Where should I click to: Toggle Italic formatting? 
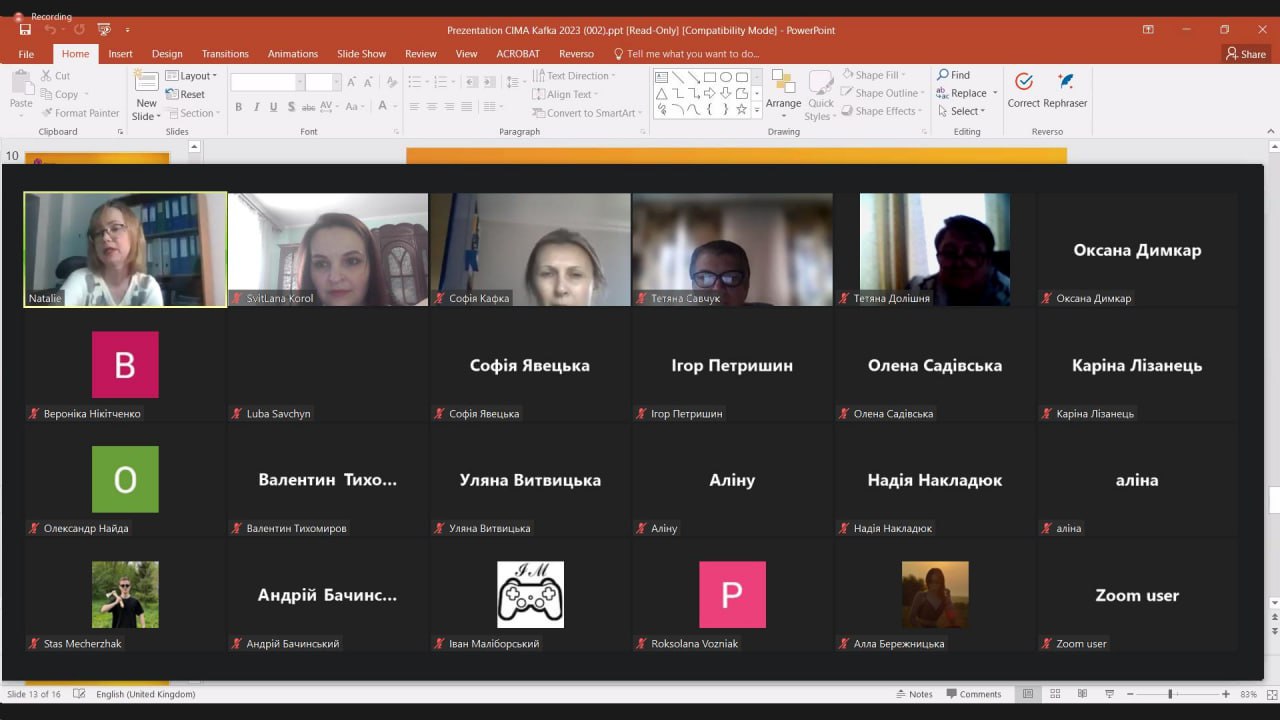[x=256, y=107]
